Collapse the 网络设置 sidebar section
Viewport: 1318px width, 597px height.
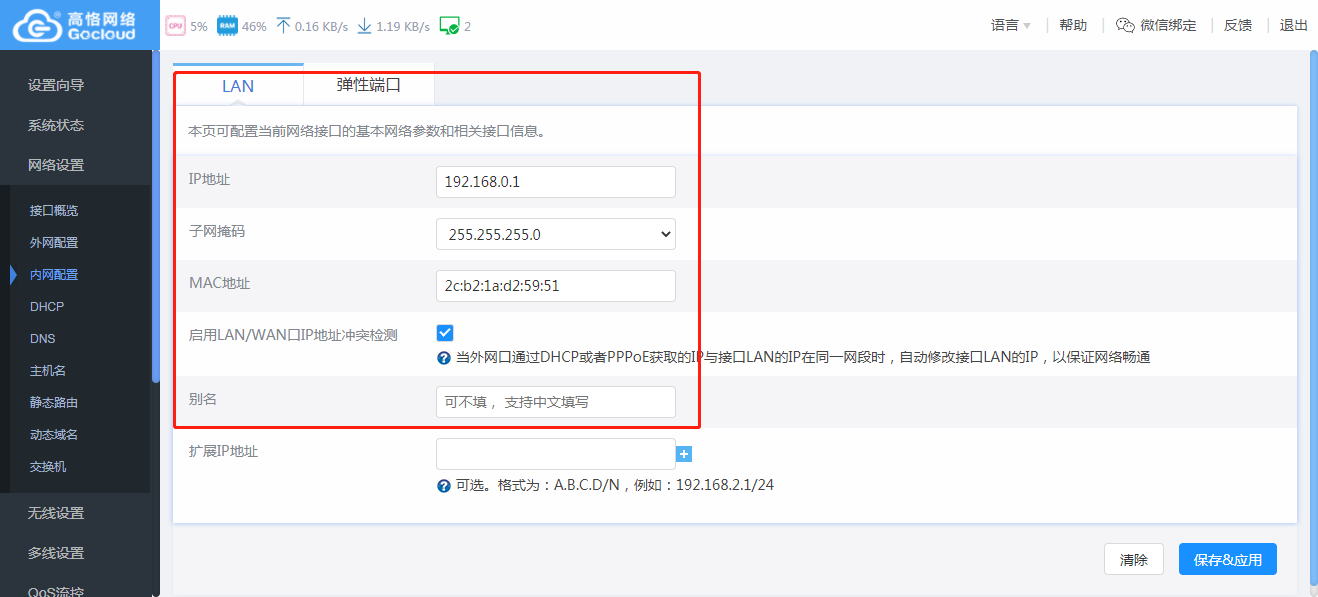(56, 165)
